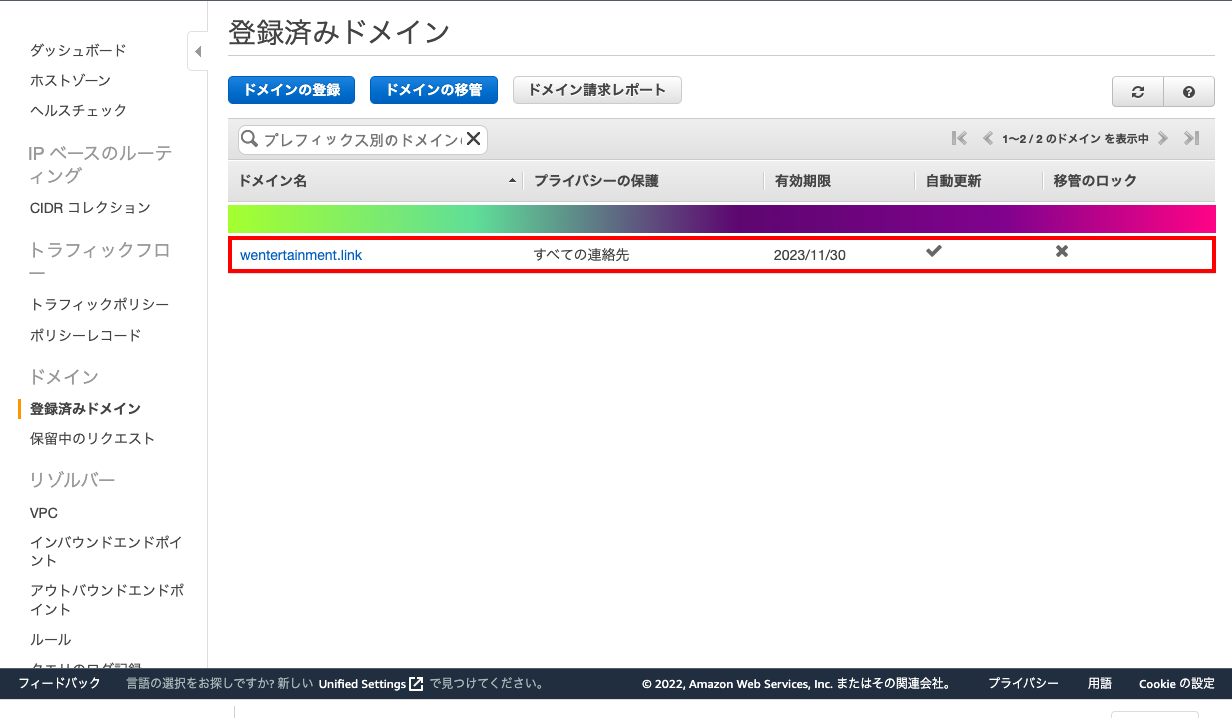The width and height of the screenshot is (1232, 718).
Task: Click the ドメインの移管 button
Action: (x=433, y=90)
